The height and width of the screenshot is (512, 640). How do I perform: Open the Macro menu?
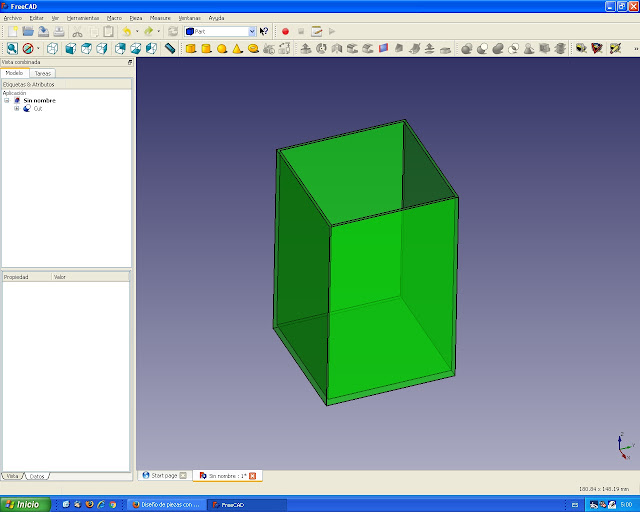114,18
